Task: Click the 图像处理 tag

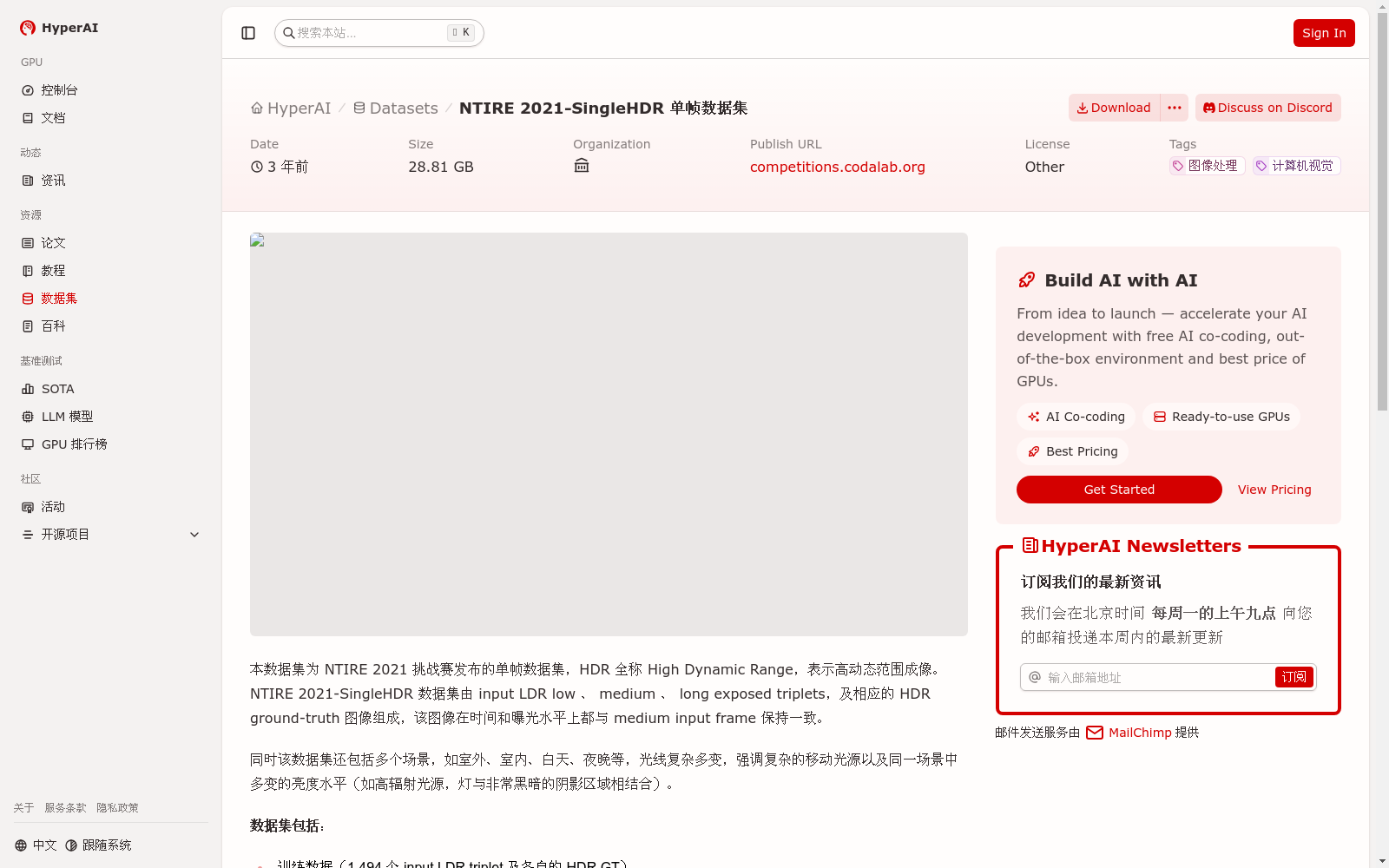Action: [x=1208, y=166]
